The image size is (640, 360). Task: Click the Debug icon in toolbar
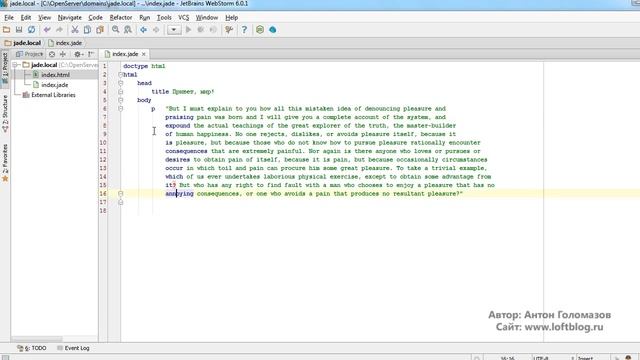(200, 29)
